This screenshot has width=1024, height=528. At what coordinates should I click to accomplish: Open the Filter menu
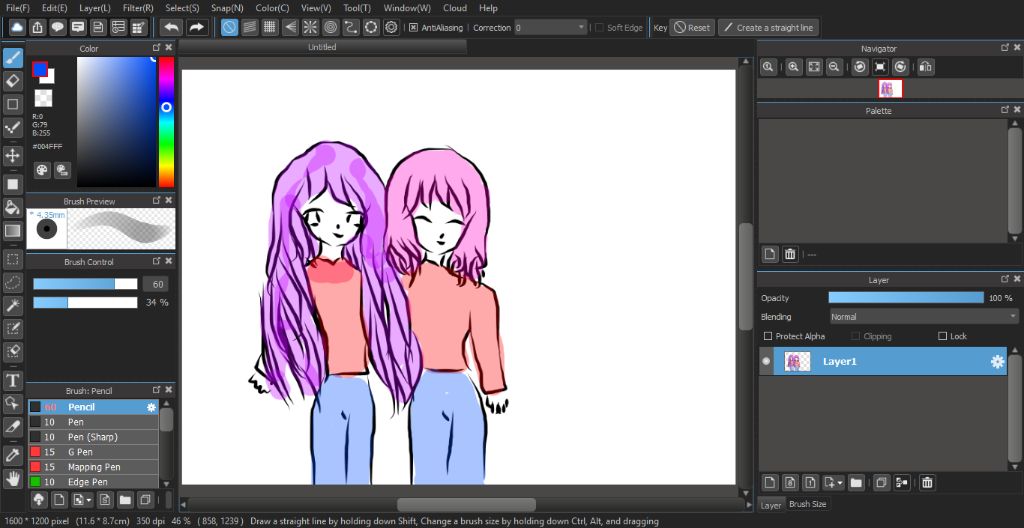pos(138,8)
